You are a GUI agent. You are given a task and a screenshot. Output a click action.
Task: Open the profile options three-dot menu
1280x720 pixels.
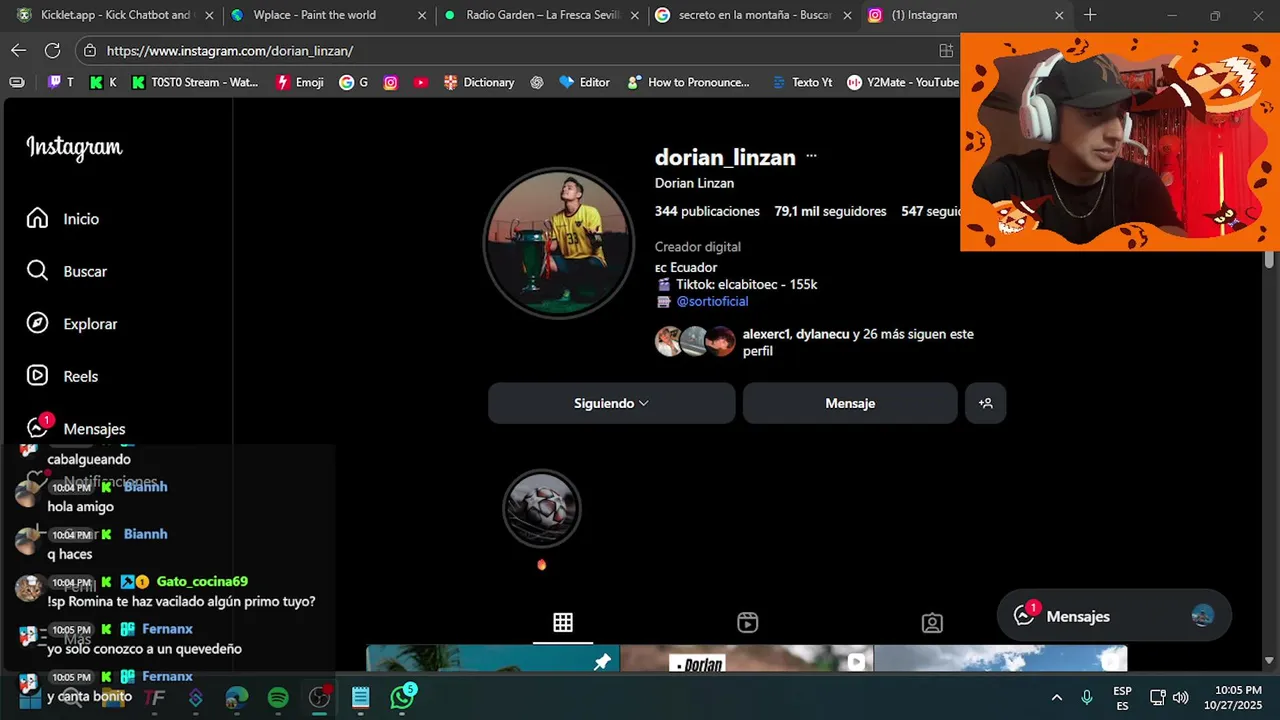point(811,156)
